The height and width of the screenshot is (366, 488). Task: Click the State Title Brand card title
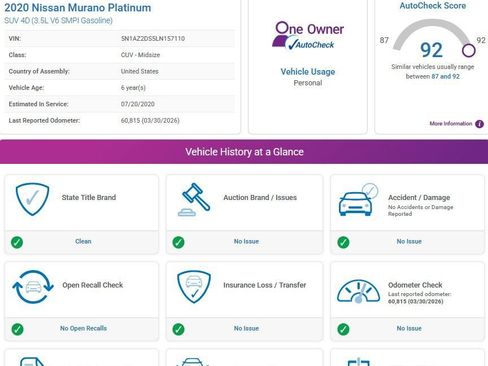[89, 198]
